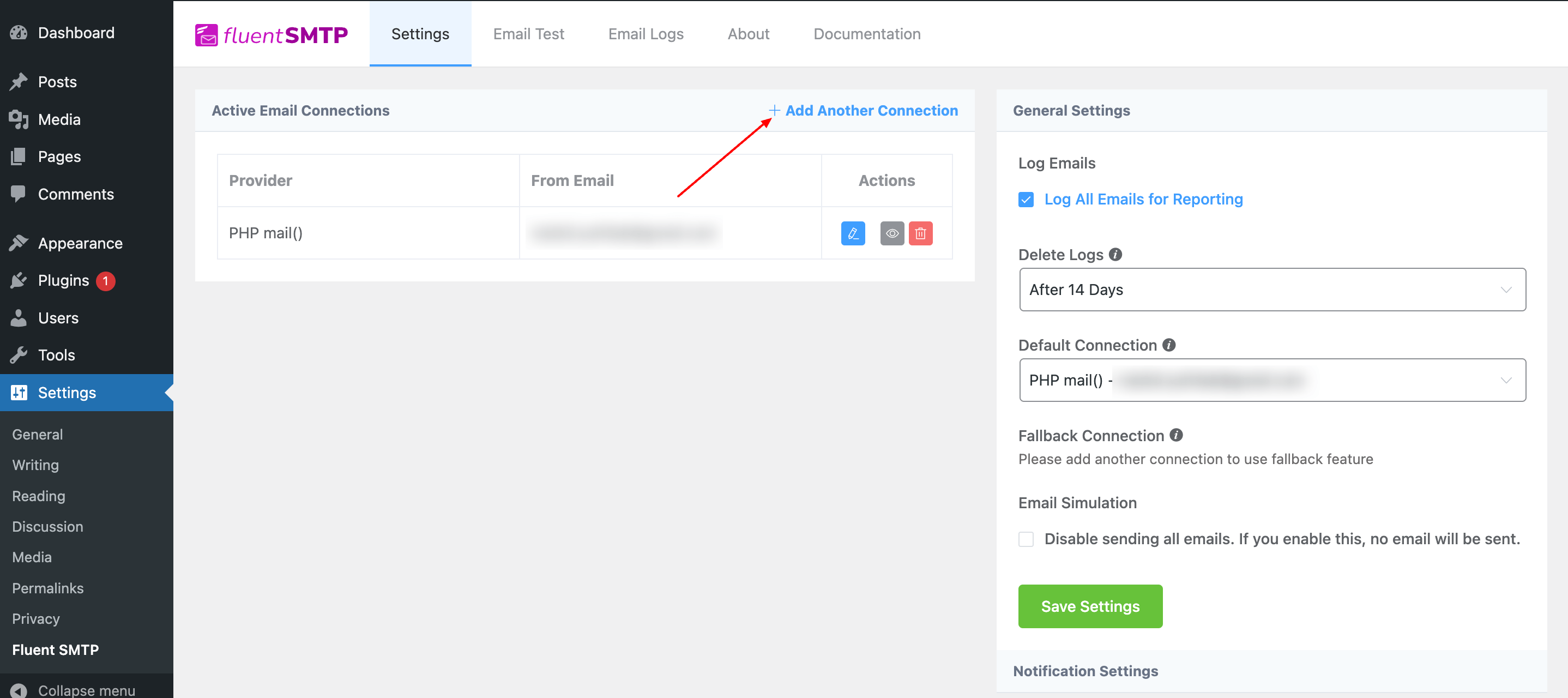1568x698 pixels.
Task: Open Discussion settings submenu
Action: click(x=47, y=526)
